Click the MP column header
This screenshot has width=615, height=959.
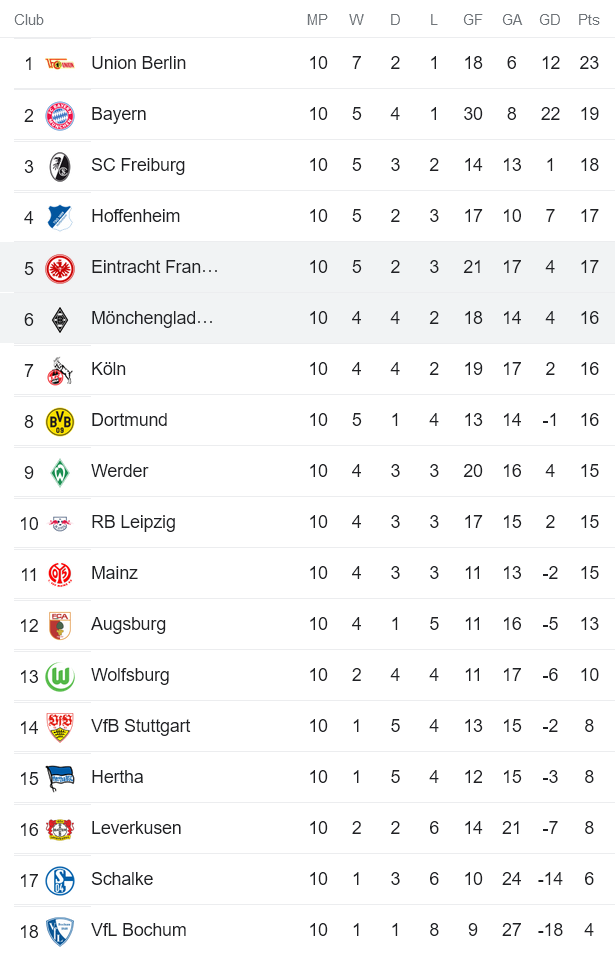click(317, 18)
